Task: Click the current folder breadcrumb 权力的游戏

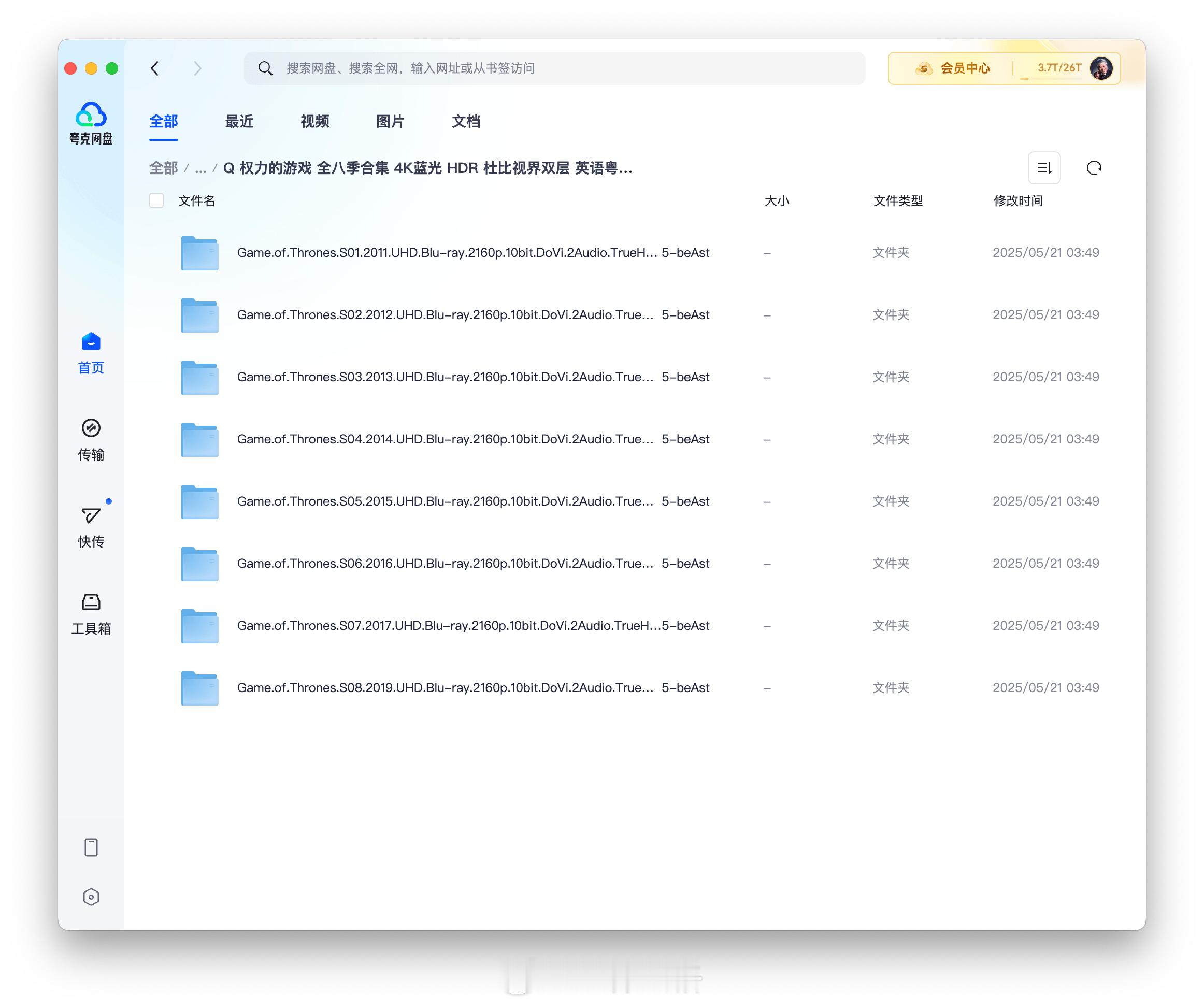Action: click(x=428, y=168)
